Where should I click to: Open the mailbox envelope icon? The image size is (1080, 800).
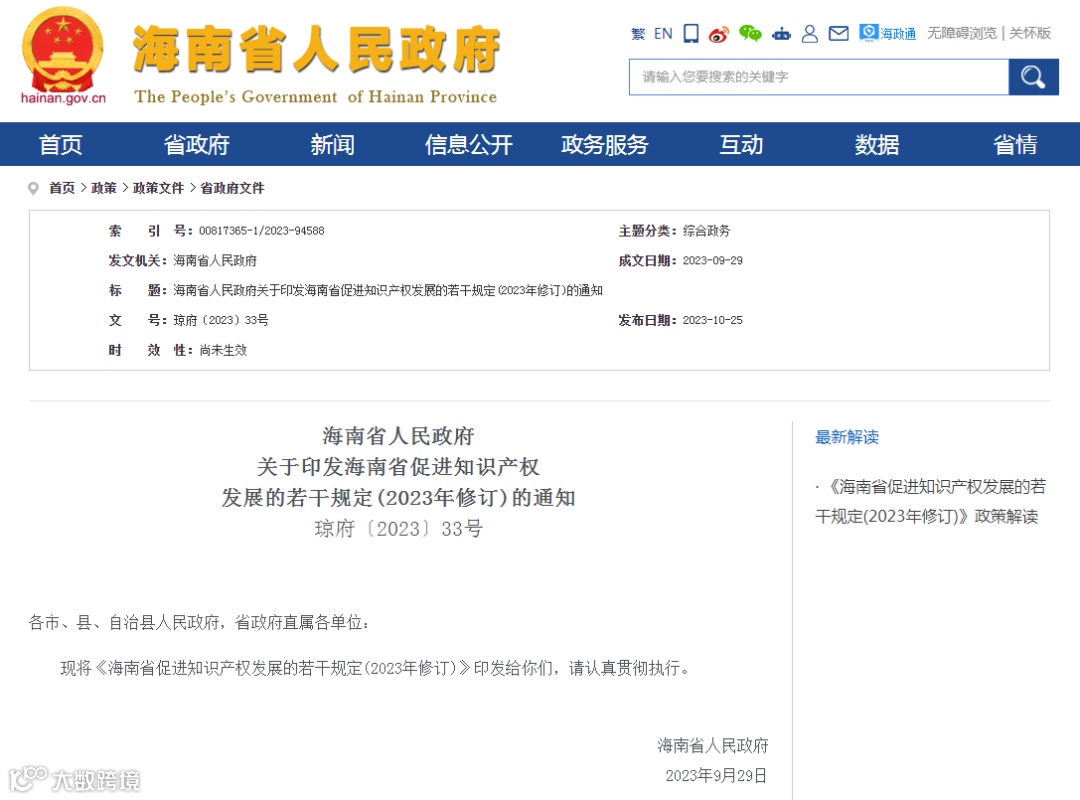coord(838,33)
